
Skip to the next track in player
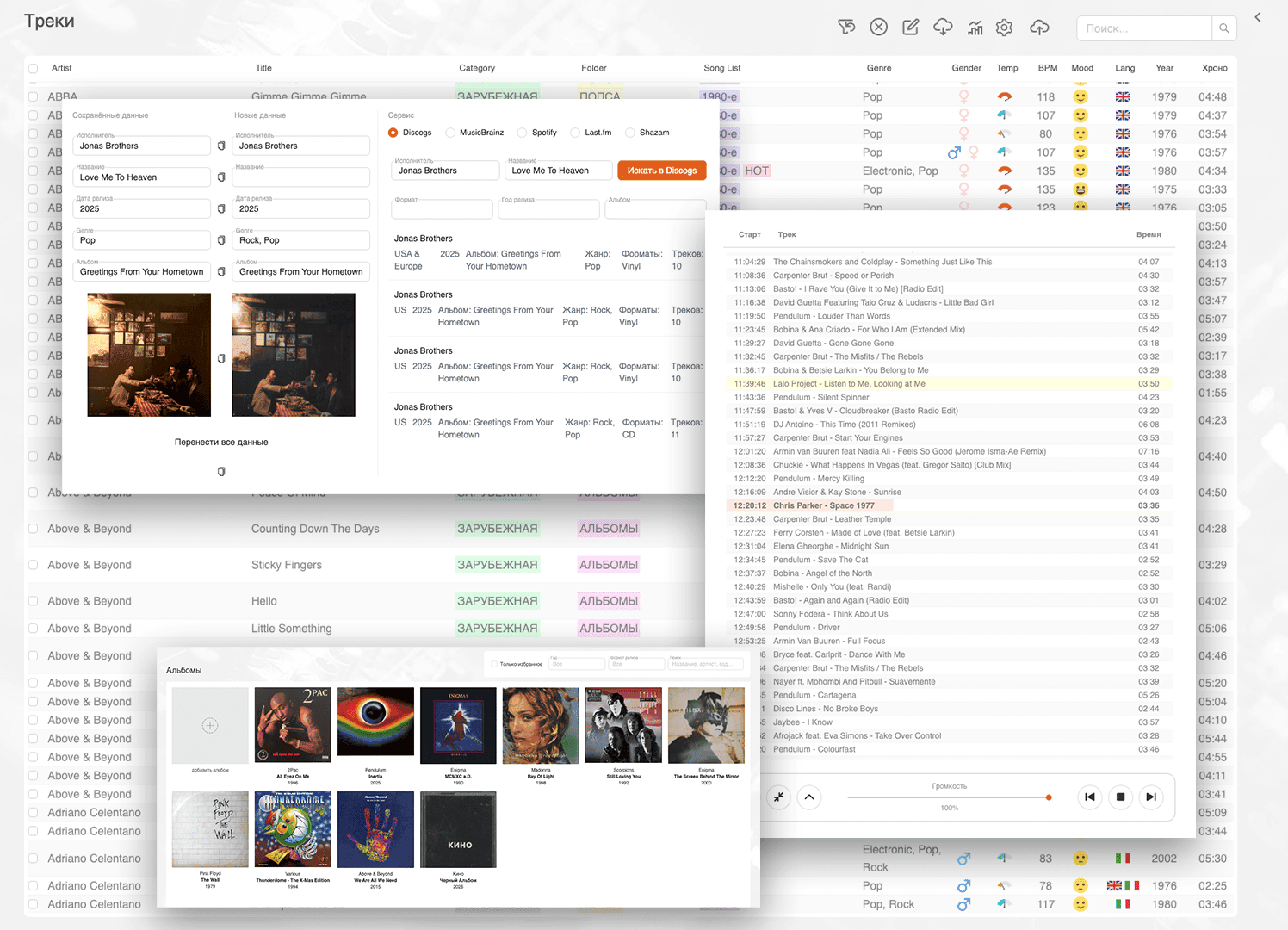point(1151,797)
